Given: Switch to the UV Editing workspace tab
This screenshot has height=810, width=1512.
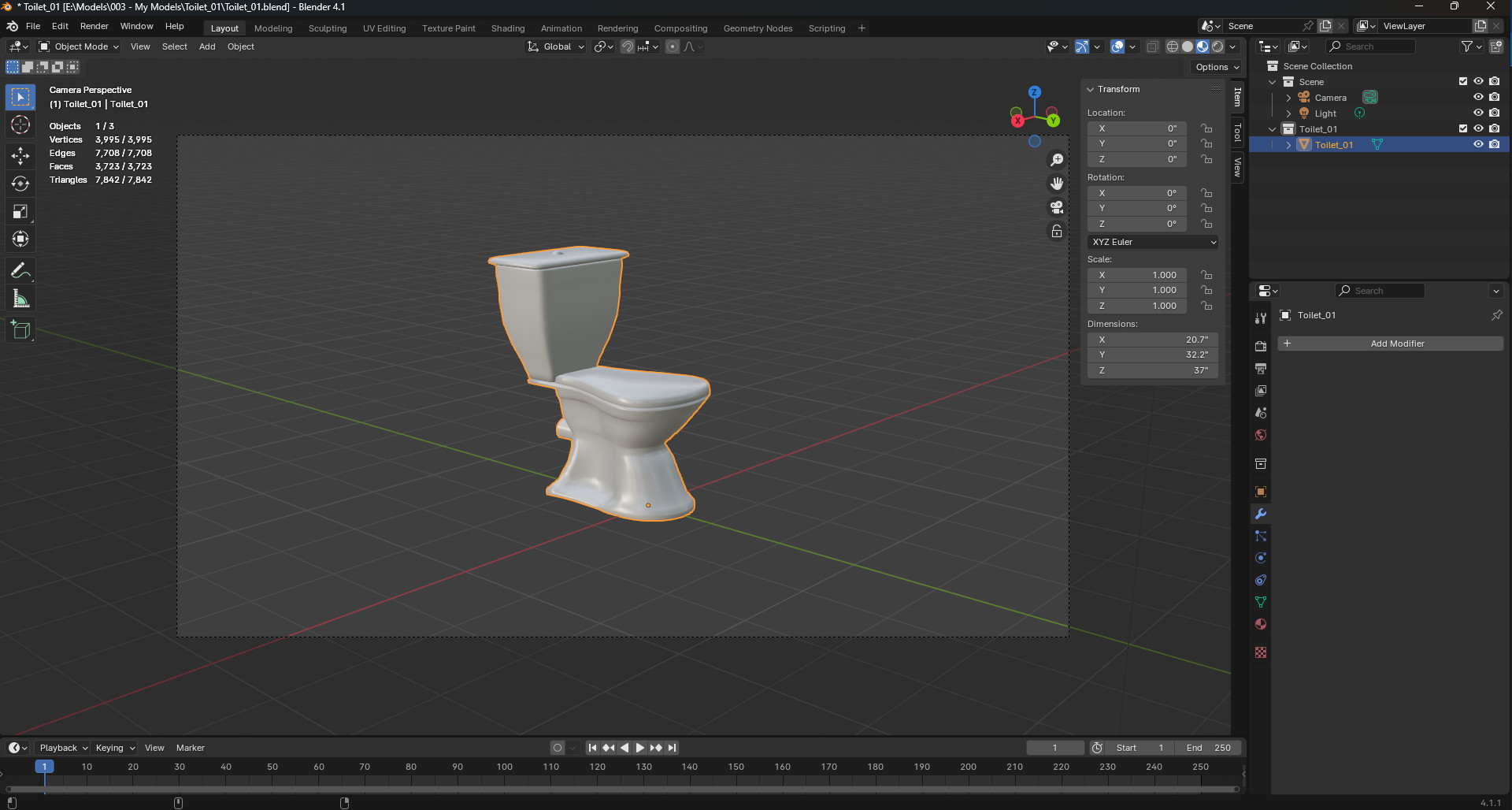Looking at the screenshot, I should coord(384,28).
